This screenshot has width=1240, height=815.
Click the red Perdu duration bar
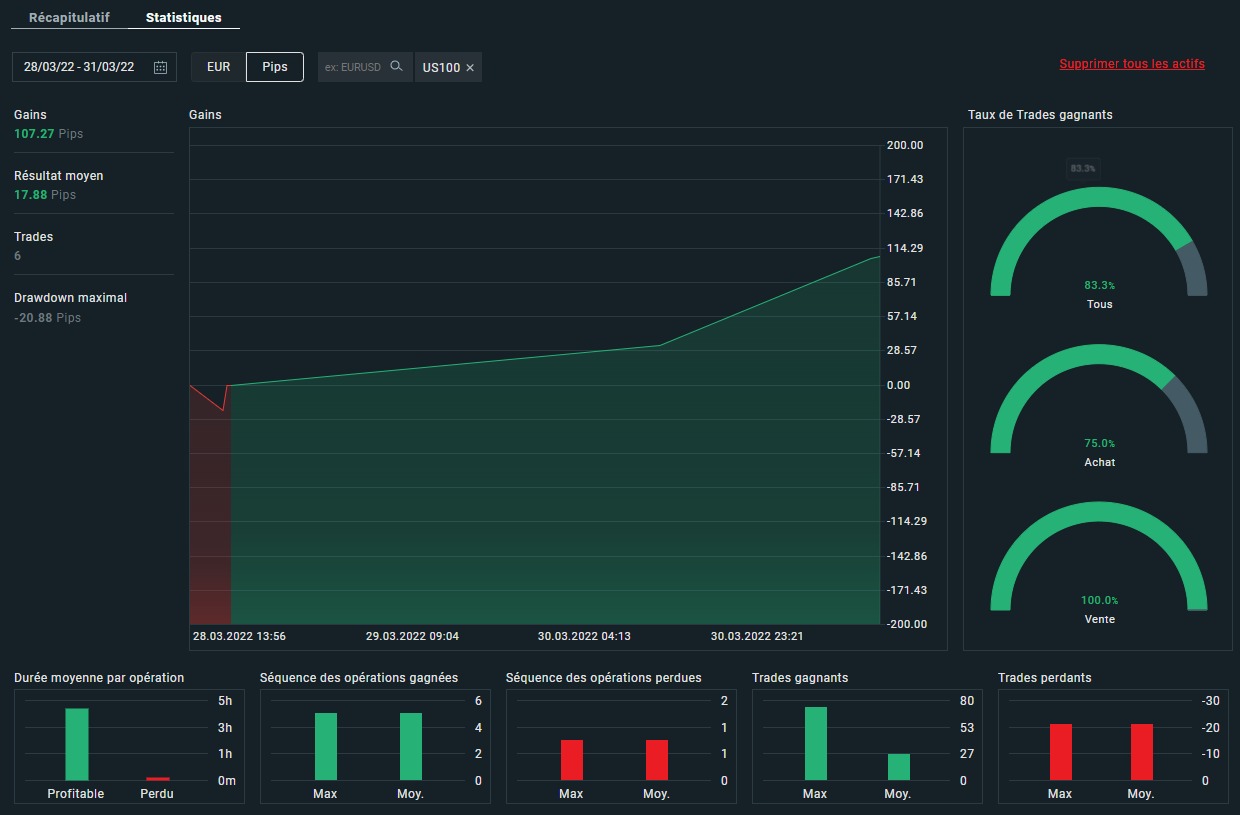pos(158,778)
